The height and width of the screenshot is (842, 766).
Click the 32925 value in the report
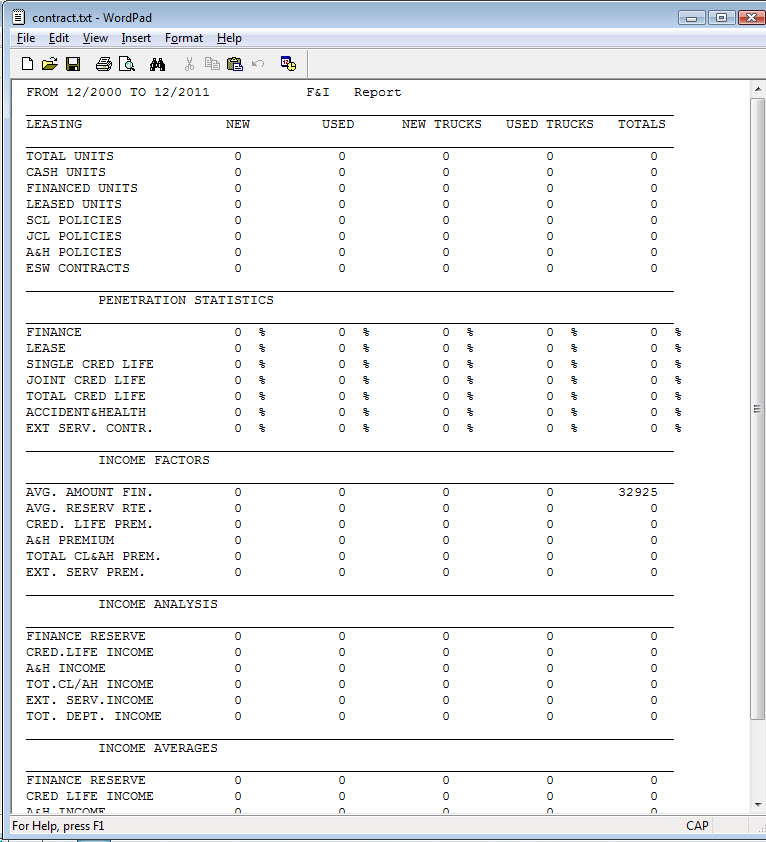(x=638, y=492)
